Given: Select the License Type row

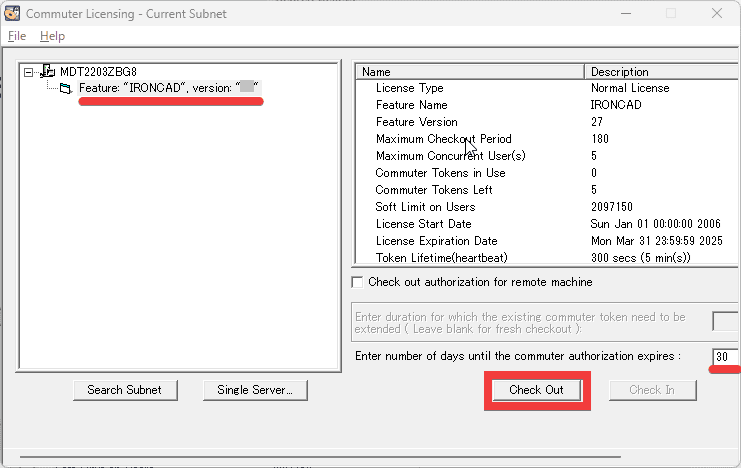Looking at the screenshot, I should 547,88.
